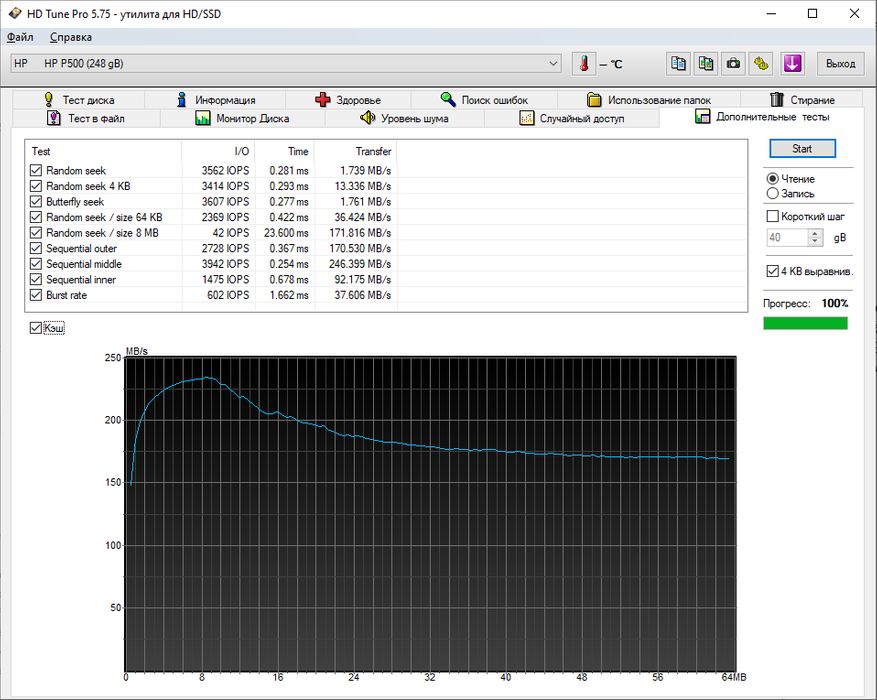Click the Start button

click(x=802, y=149)
